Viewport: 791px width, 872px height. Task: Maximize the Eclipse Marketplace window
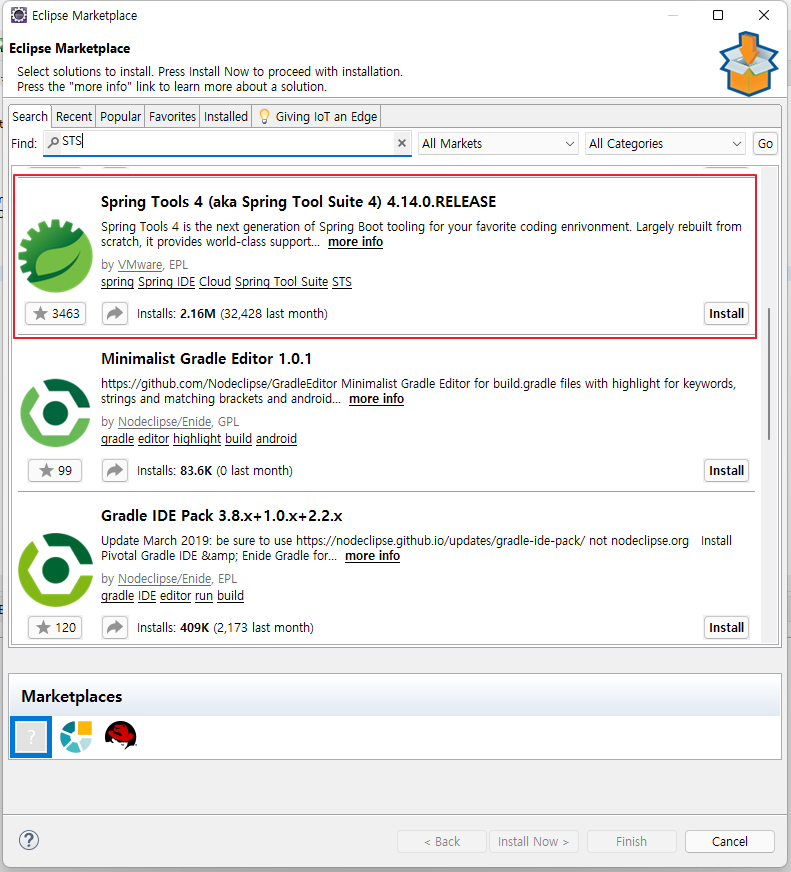click(x=718, y=15)
